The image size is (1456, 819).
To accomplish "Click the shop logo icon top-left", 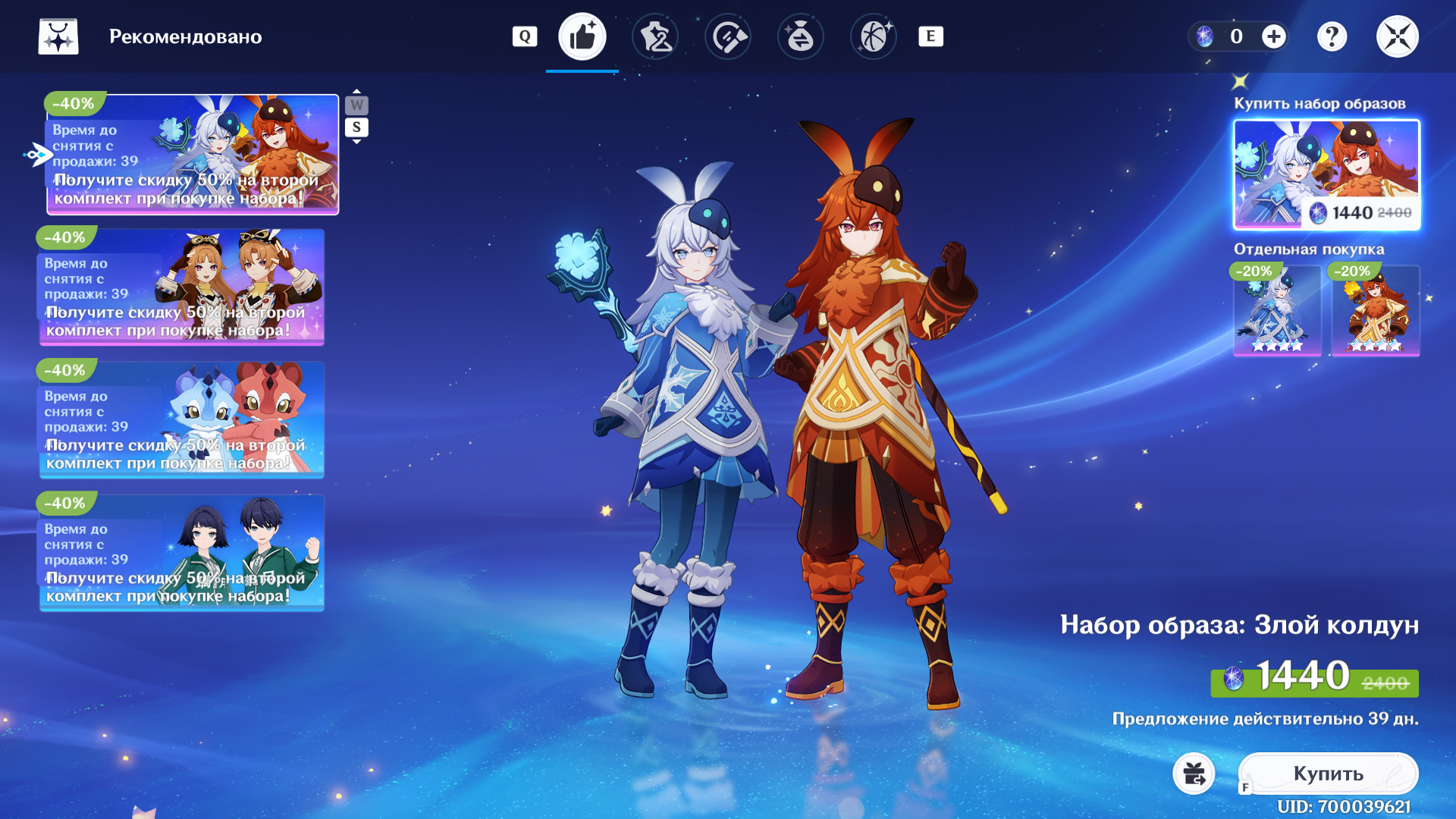I will click(58, 36).
